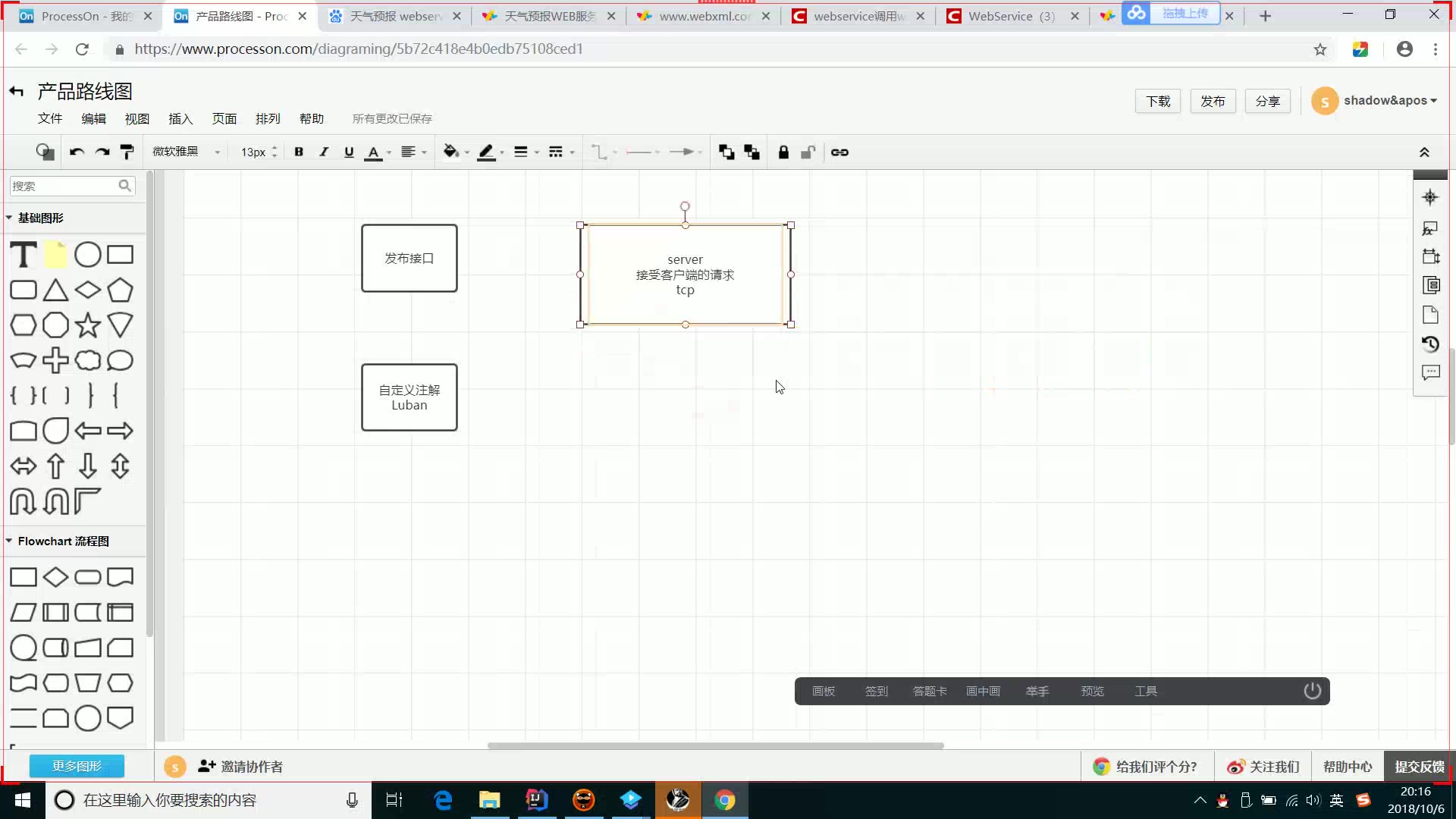Open the 排列 menu
The image size is (1456, 819).
point(268,119)
